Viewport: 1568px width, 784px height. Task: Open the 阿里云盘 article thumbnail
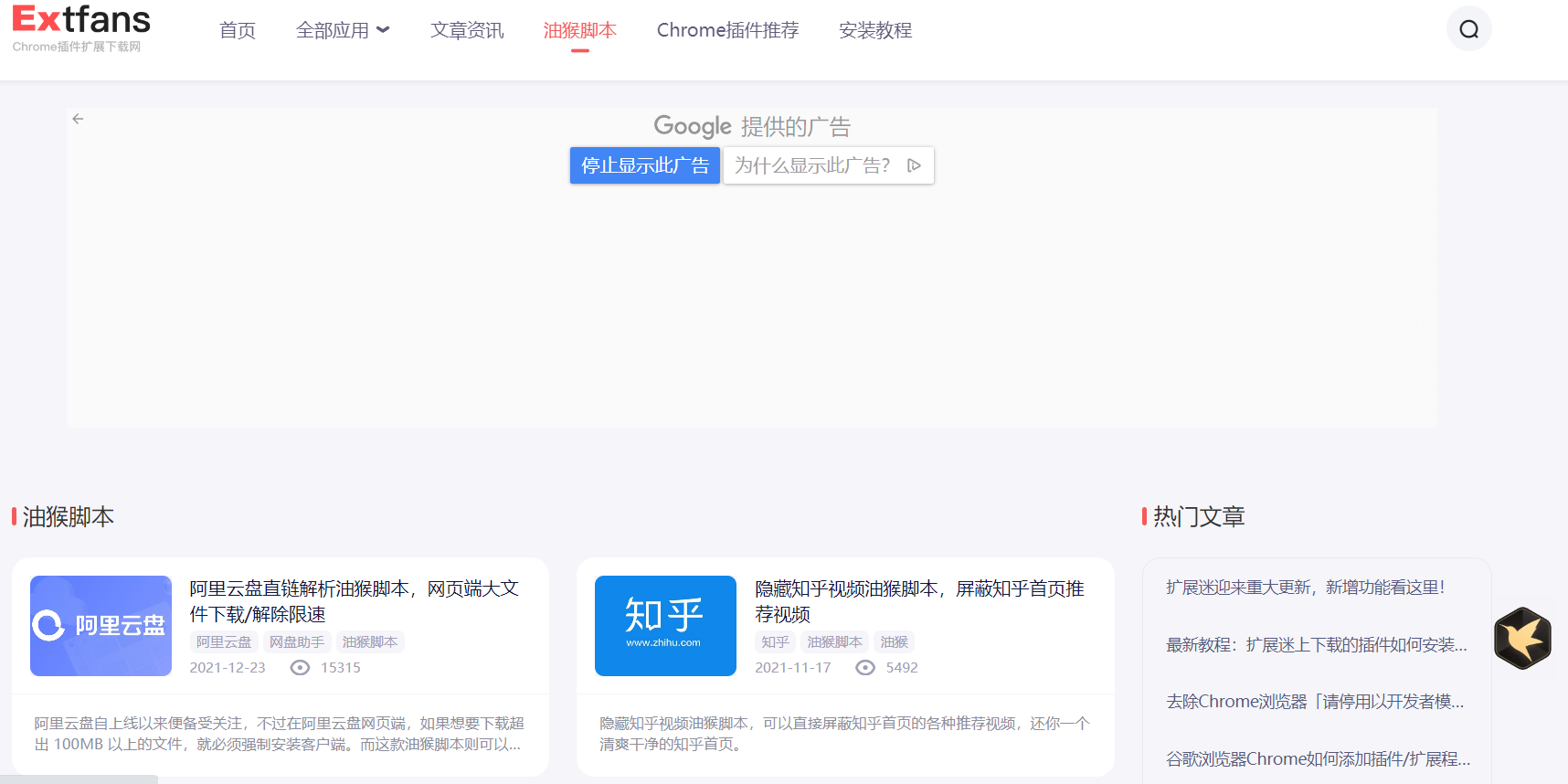tap(101, 626)
